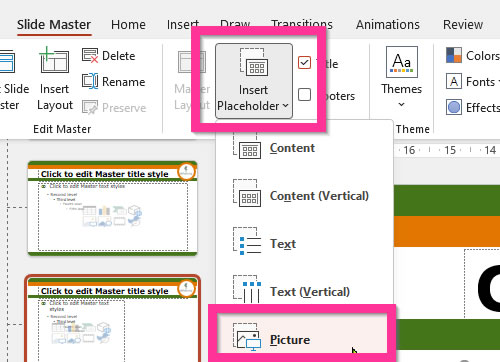This screenshot has height=362, width=500.
Task: Choose Content (Vertical) placeholder
Action: point(304,196)
